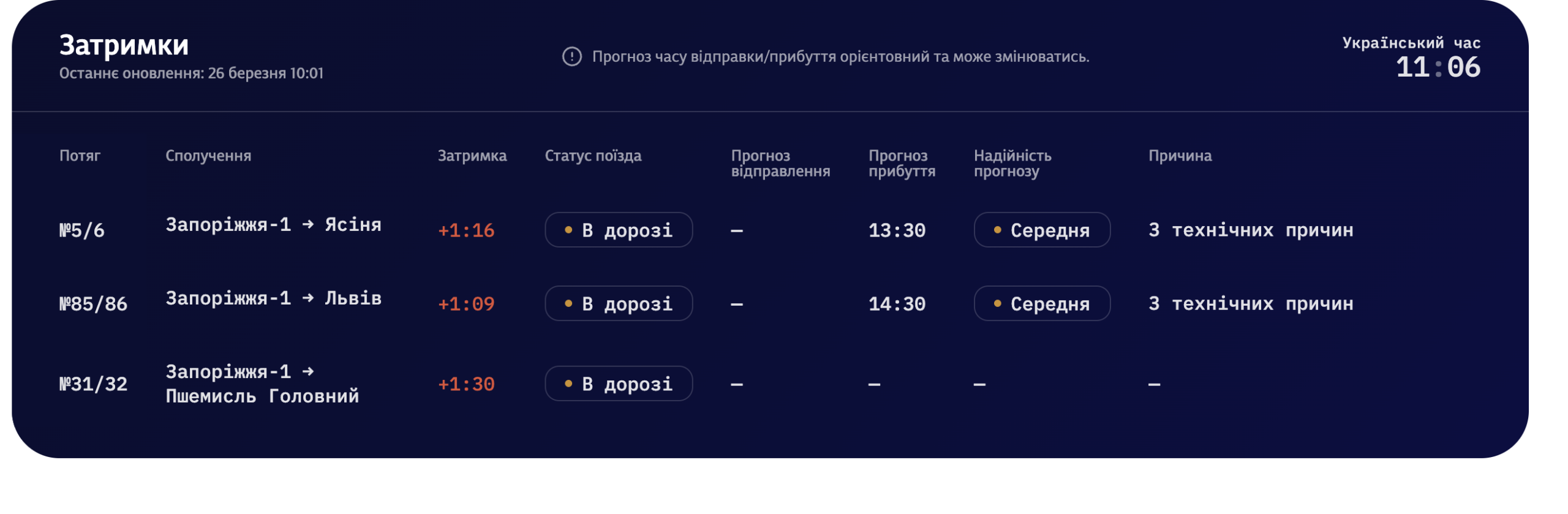Select the «В дорозі» status badge for №5/6

(619, 230)
